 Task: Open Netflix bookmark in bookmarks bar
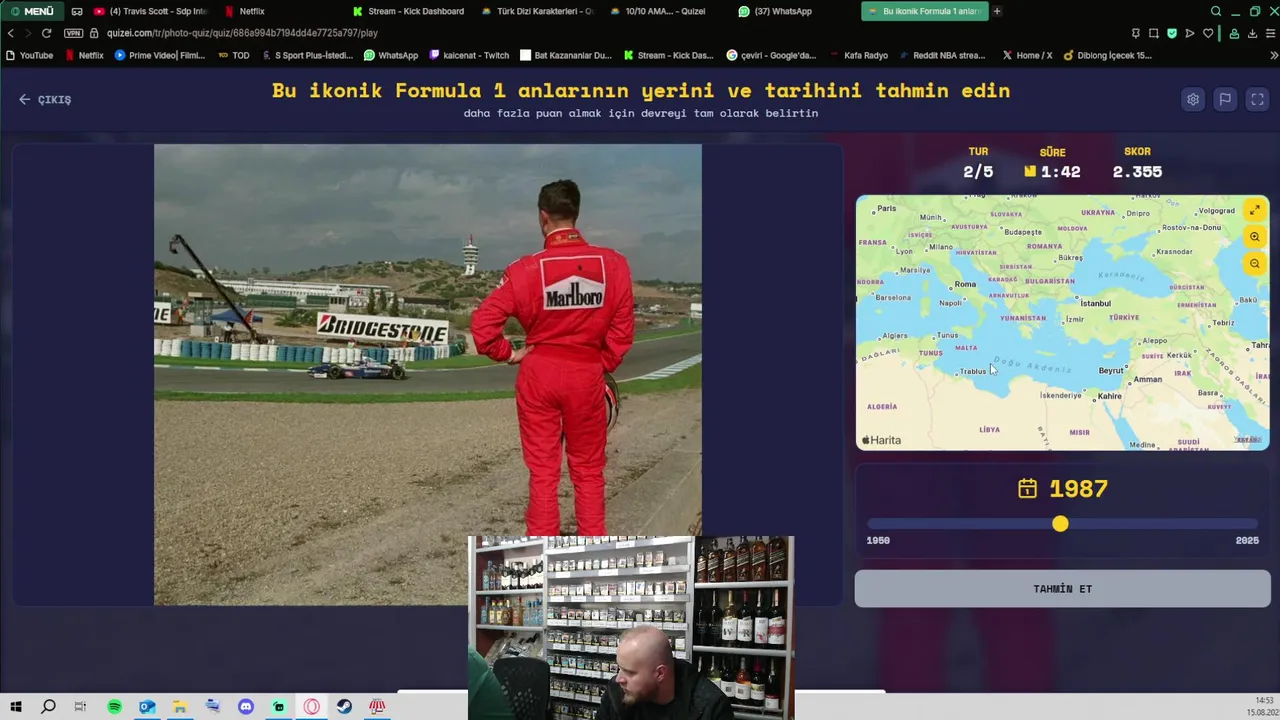point(84,55)
